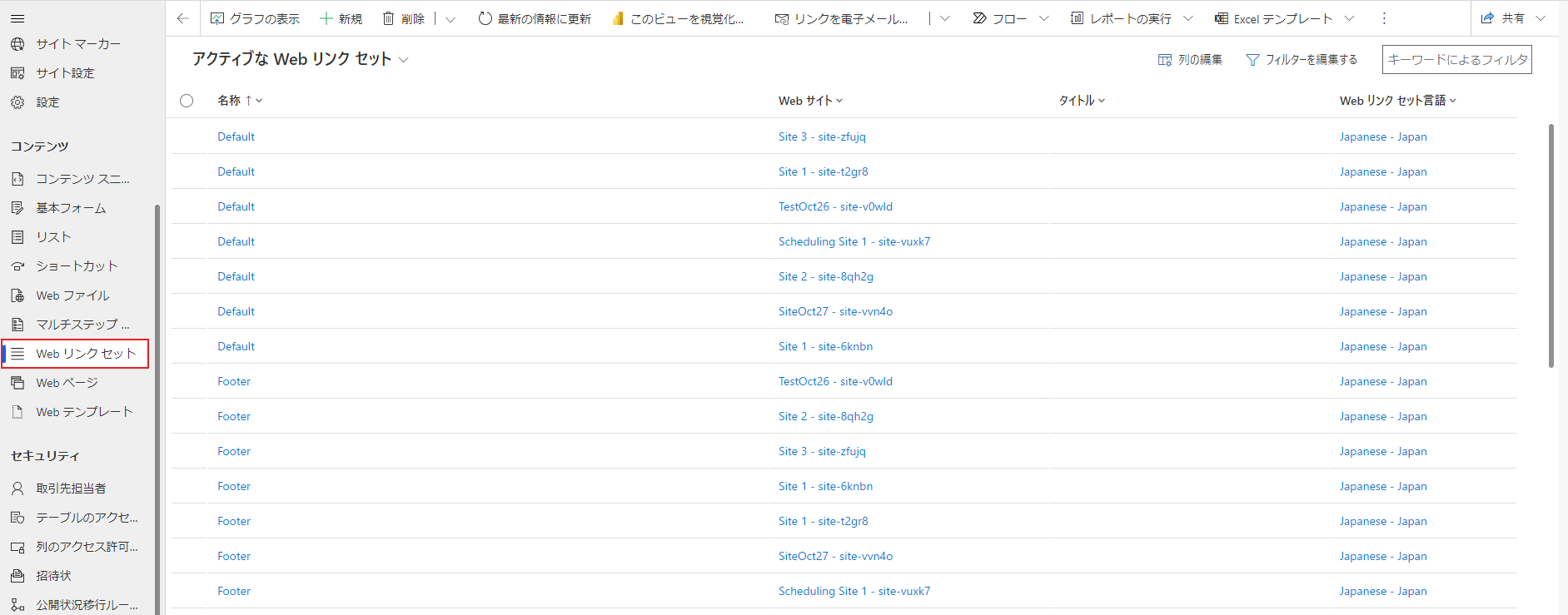Click the ショートカット sidebar icon
This screenshot has height=615, width=1568.
(x=17, y=266)
